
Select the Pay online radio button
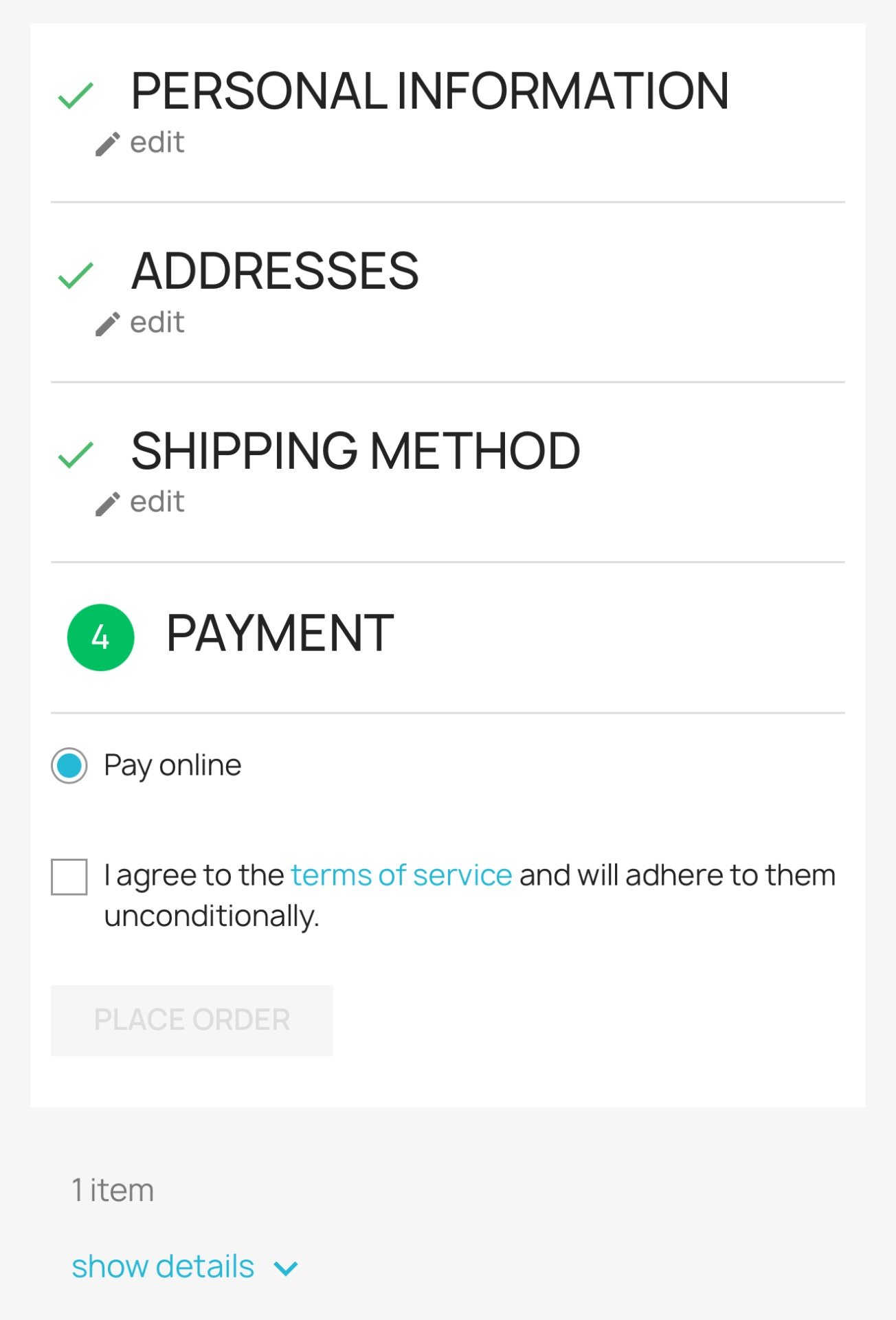pos(69,765)
